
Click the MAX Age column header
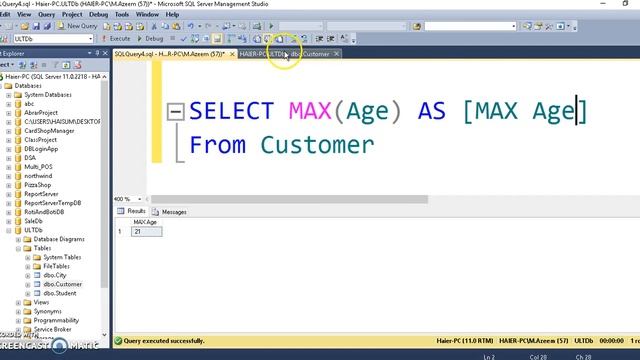[x=145, y=222]
